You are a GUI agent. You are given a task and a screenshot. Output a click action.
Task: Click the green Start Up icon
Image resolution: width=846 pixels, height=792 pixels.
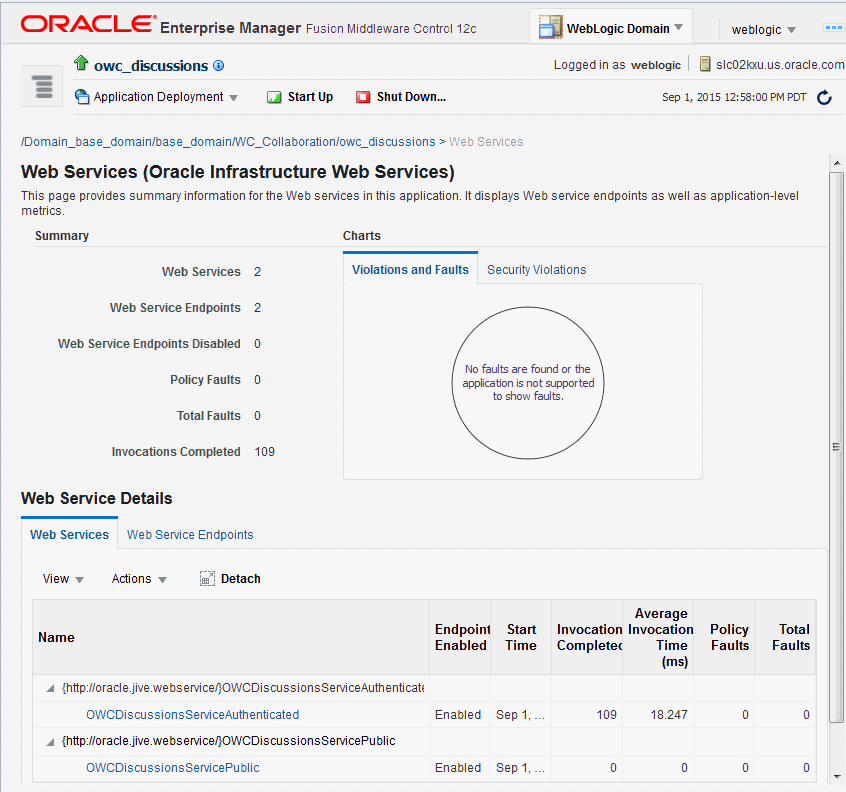point(274,97)
